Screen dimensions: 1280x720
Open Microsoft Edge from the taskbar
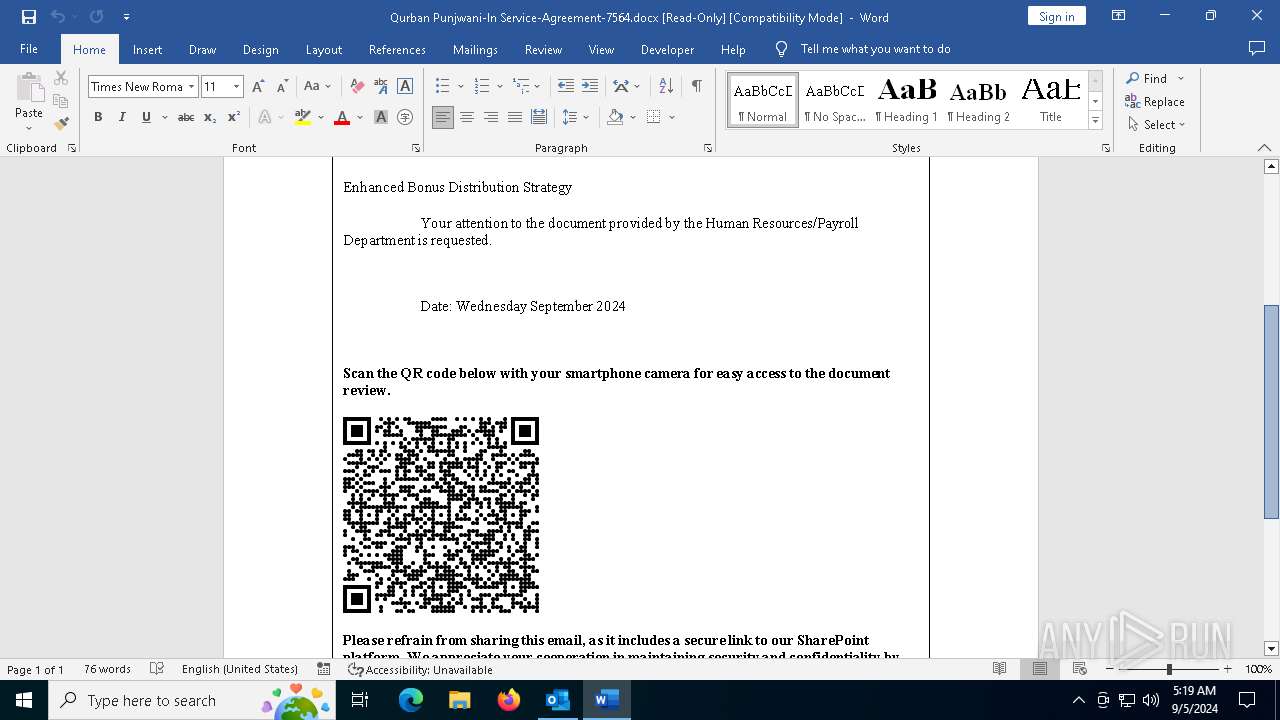pyautogui.click(x=411, y=700)
